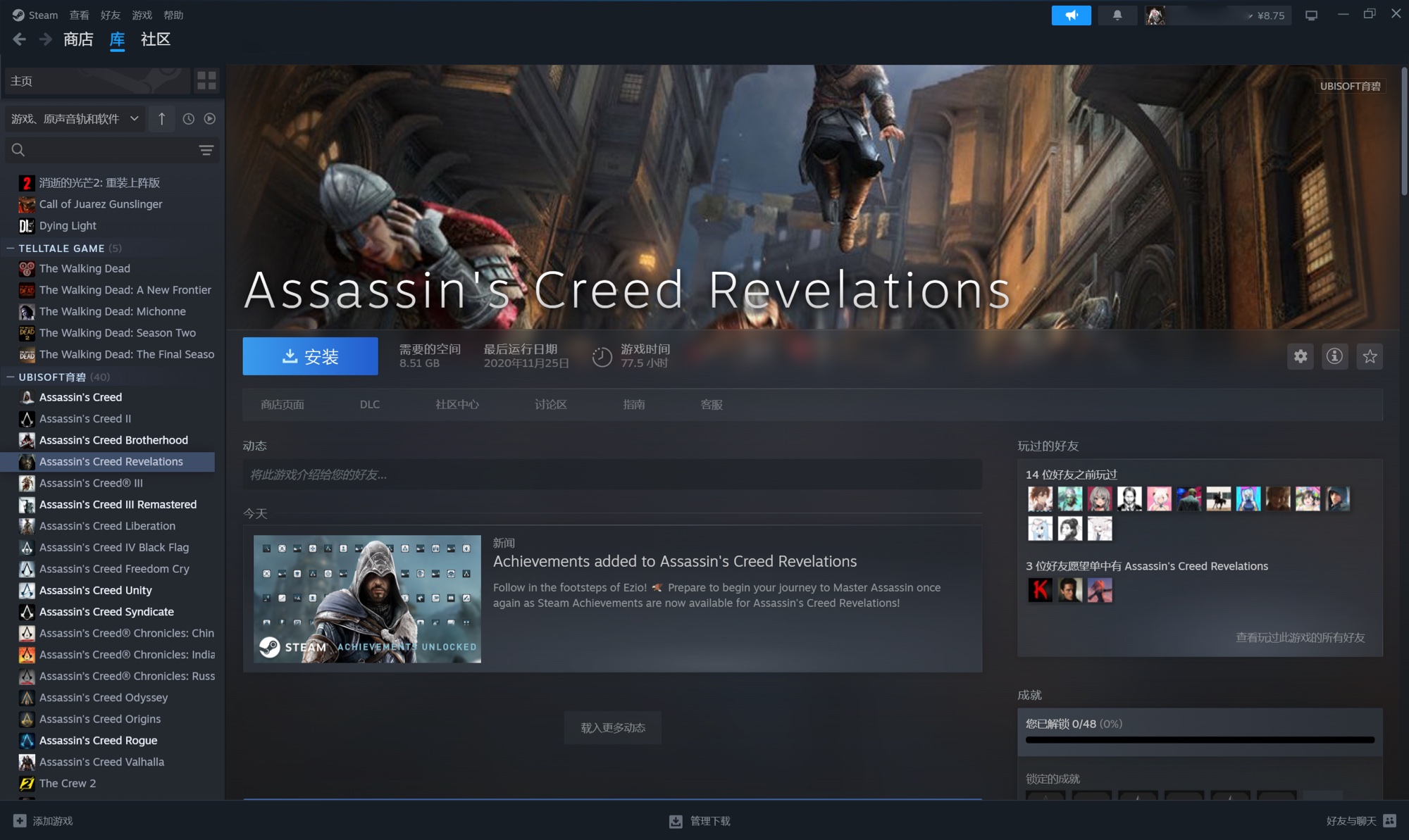Open game settings gear icon
This screenshot has height=840, width=1409.
(x=1301, y=356)
